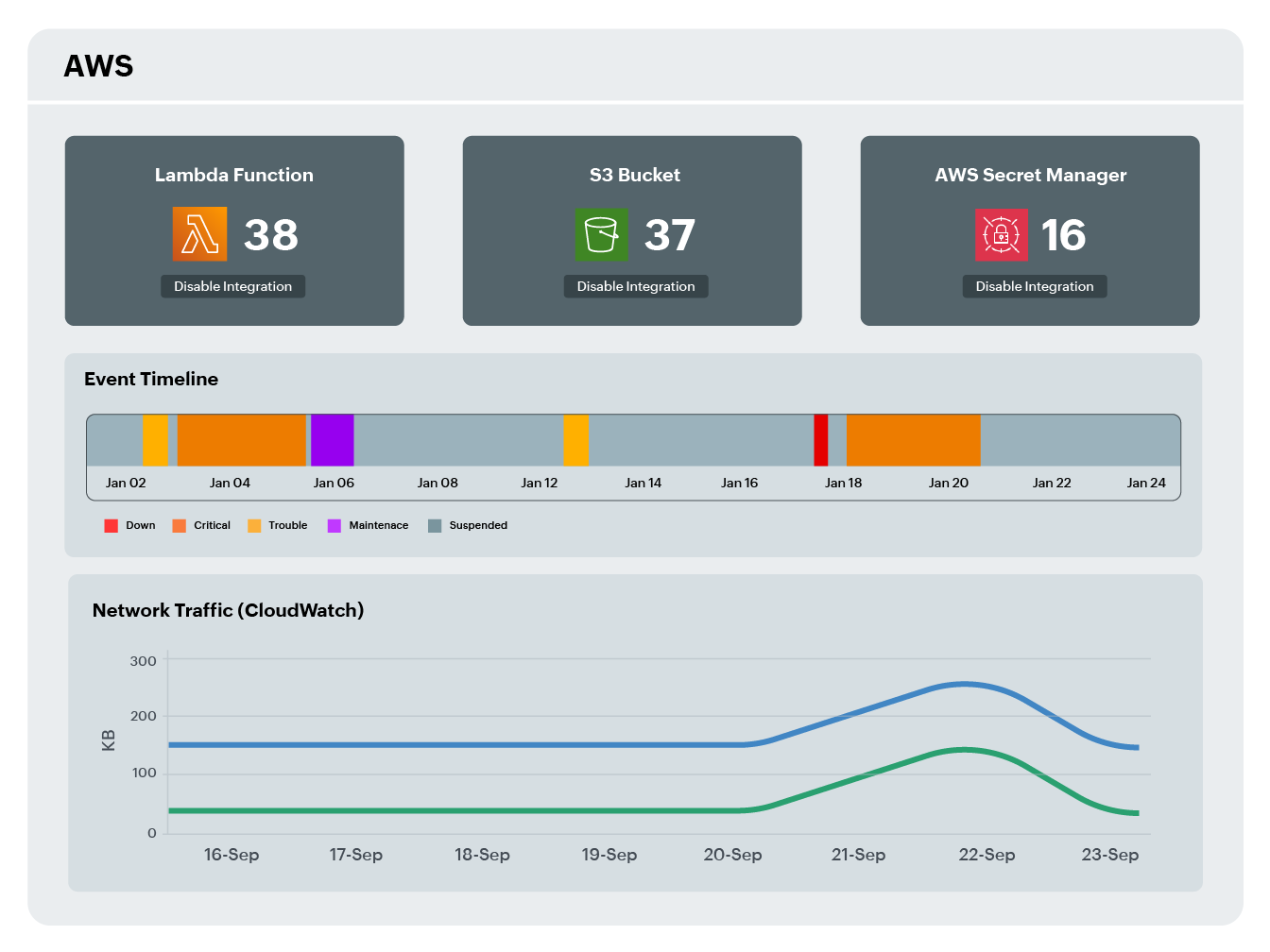
Task: Click the "Jan 16" timeline label
Action: [740, 483]
